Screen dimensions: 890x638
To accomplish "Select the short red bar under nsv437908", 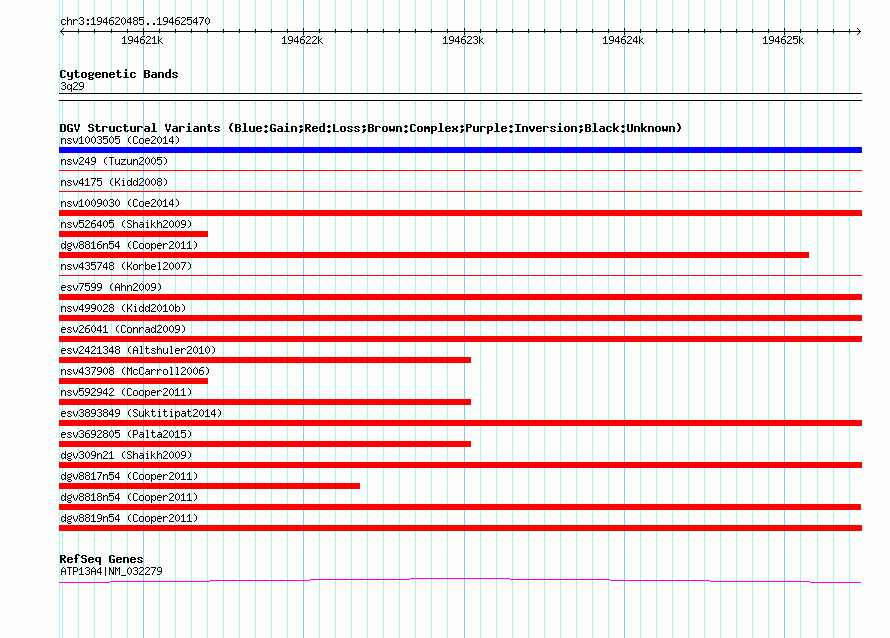I will pyautogui.click(x=133, y=381).
